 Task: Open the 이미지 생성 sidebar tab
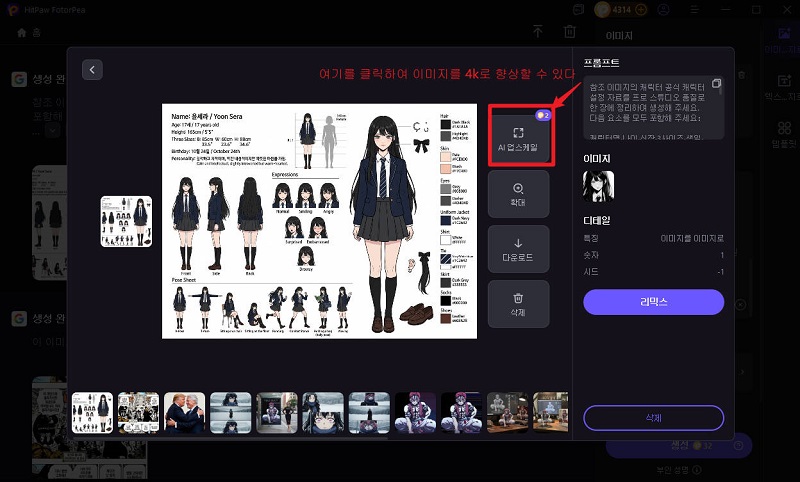[x=784, y=40]
